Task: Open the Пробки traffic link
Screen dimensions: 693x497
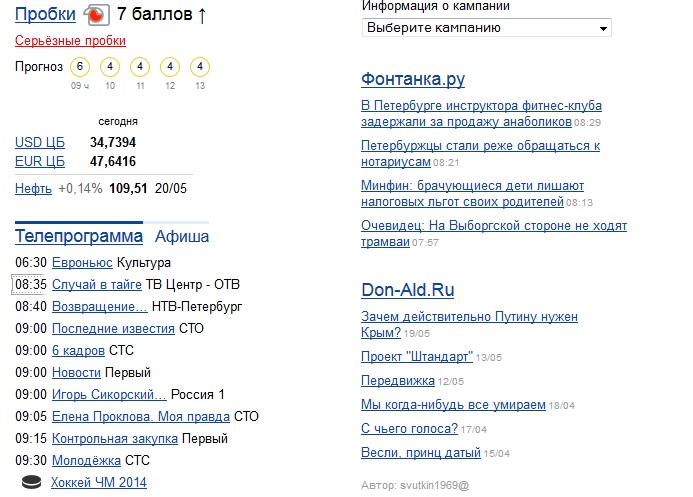Action: pos(45,14)
